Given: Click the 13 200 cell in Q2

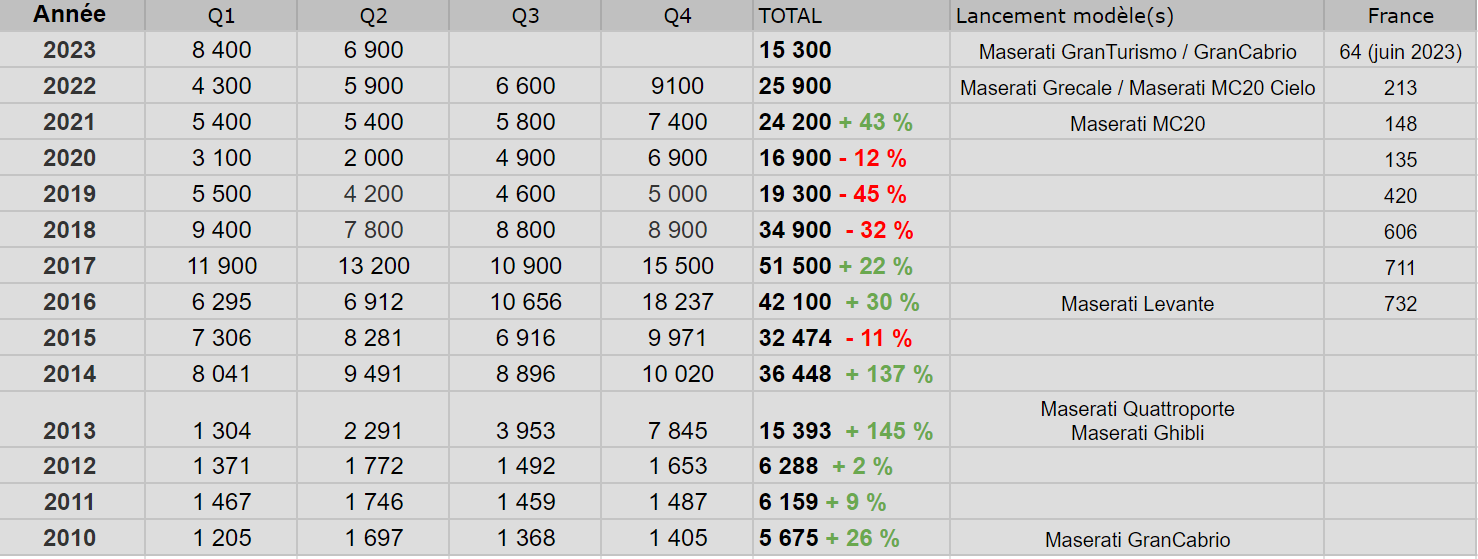Looking at the screenshot, I should point(373,266).
